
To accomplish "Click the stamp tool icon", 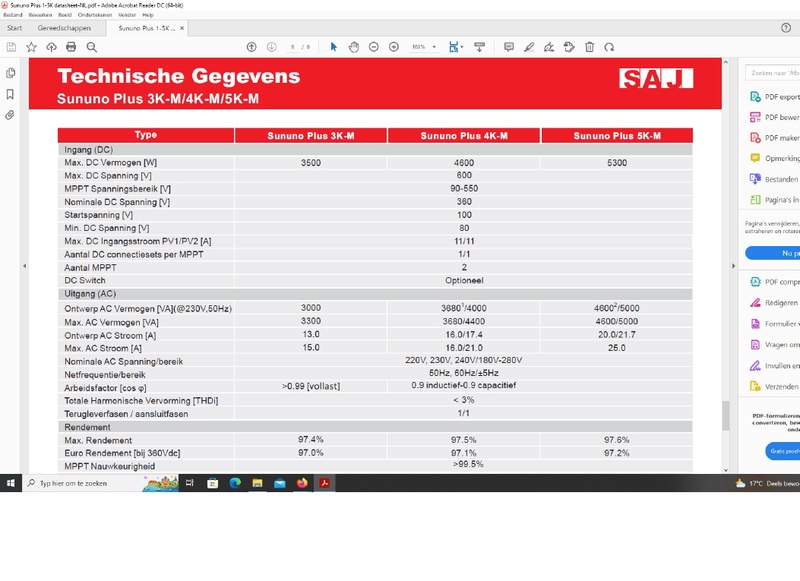I will pyautogui.click(x=569, y=47).
